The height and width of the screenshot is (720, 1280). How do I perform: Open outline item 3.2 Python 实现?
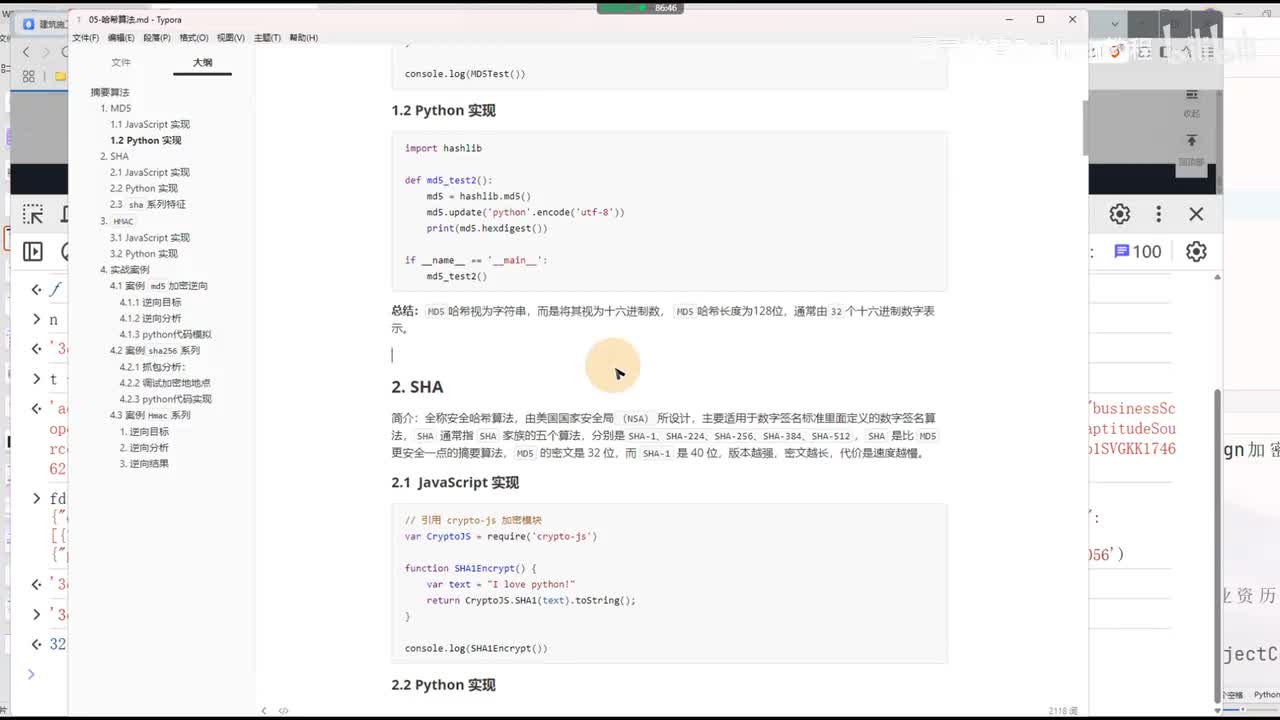[144, 253]
